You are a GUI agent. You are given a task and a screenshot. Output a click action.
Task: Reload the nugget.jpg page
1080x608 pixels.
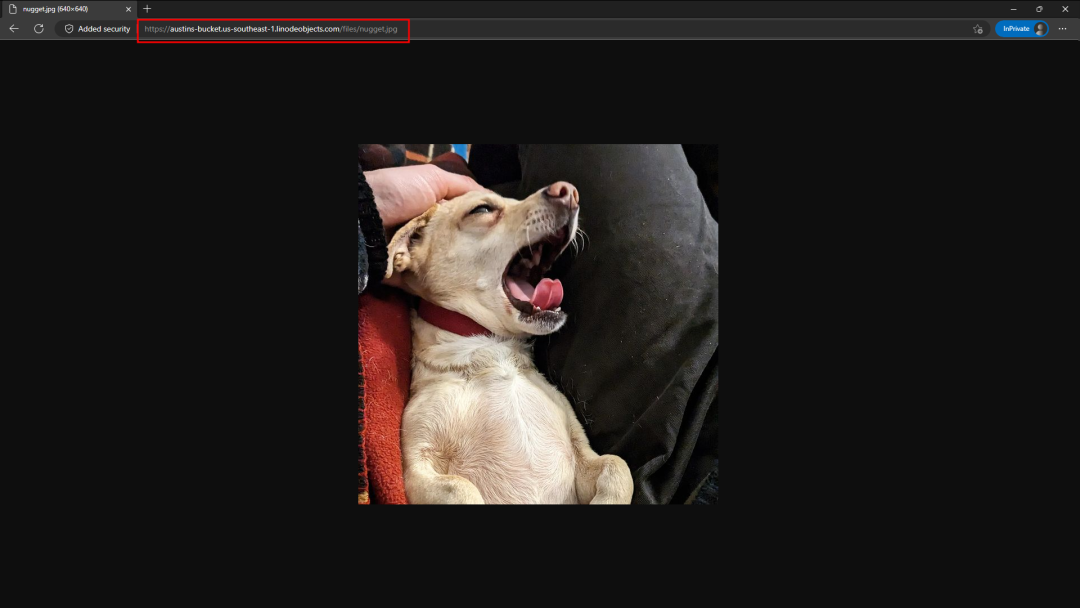(x=39, y=29)
